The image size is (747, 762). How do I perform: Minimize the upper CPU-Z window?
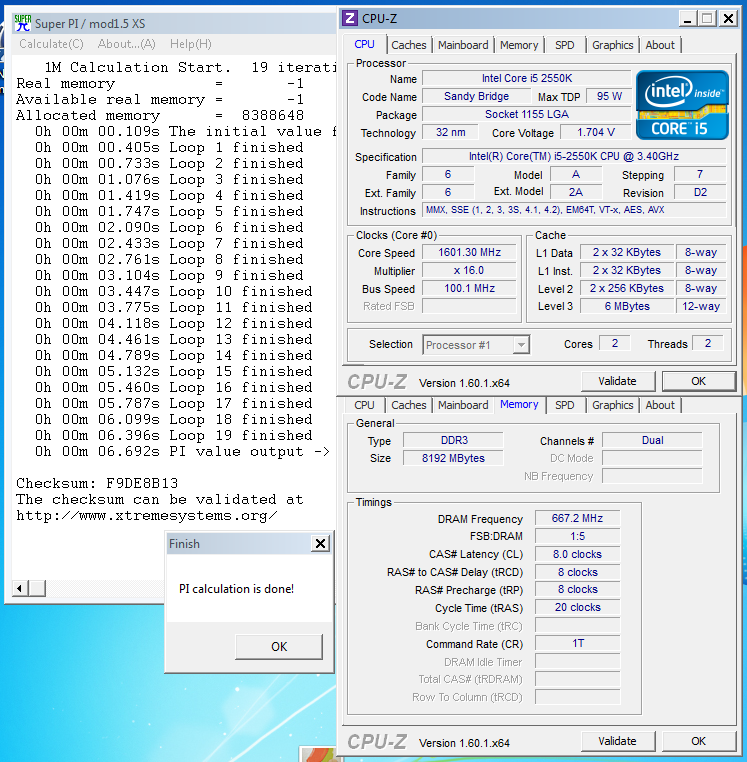point(687,19)
